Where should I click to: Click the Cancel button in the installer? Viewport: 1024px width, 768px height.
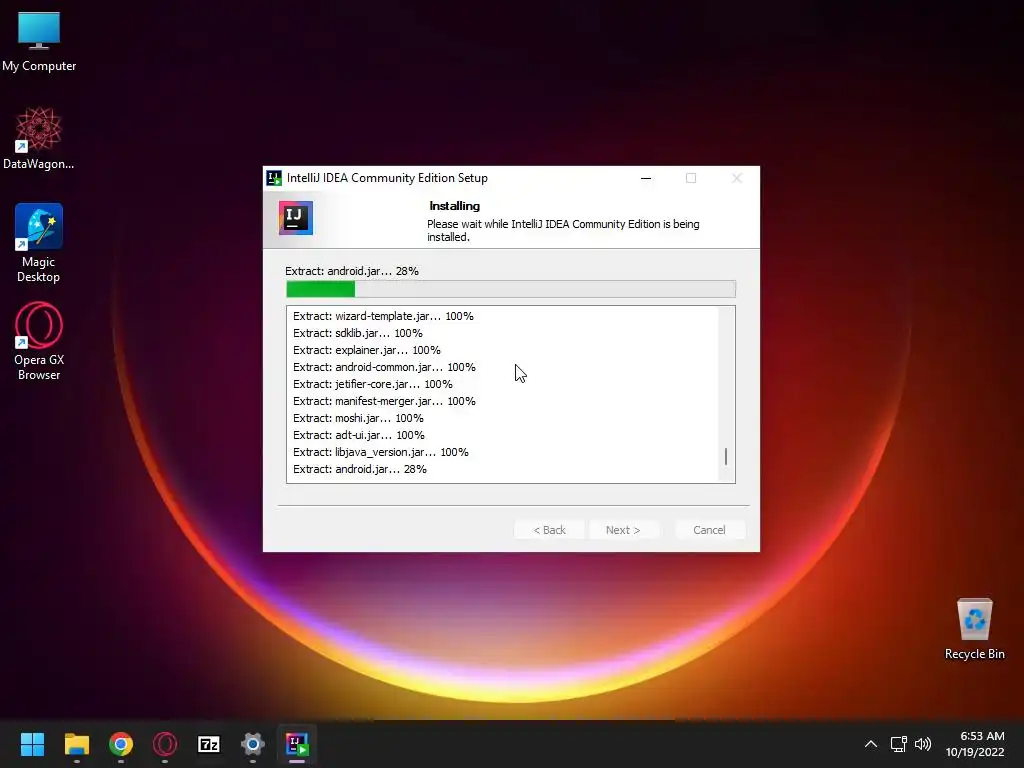pos(709,530)
